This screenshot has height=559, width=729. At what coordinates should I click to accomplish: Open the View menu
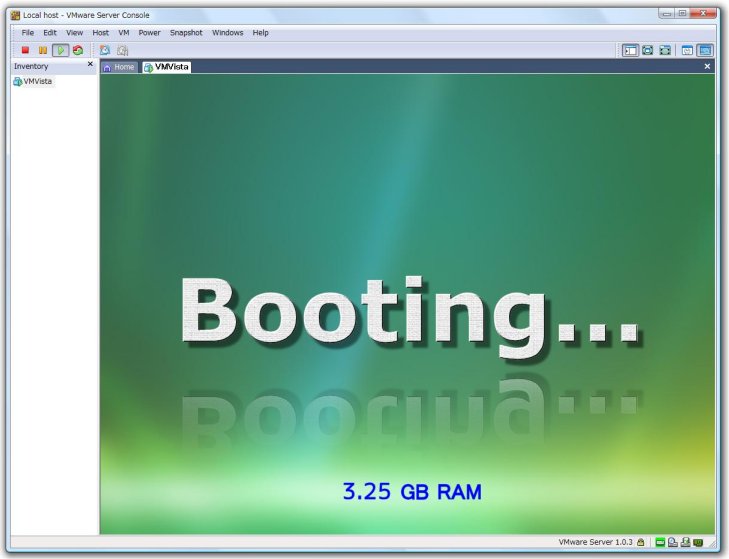pos(74,33)
